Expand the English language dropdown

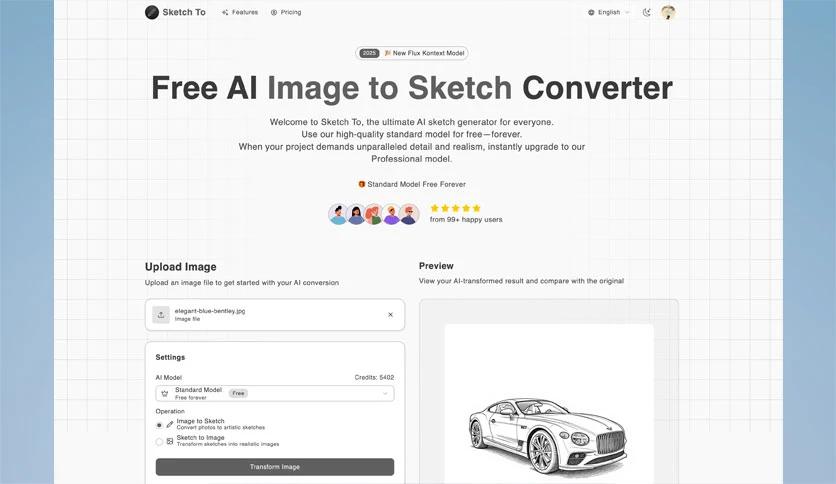[609, 12]
